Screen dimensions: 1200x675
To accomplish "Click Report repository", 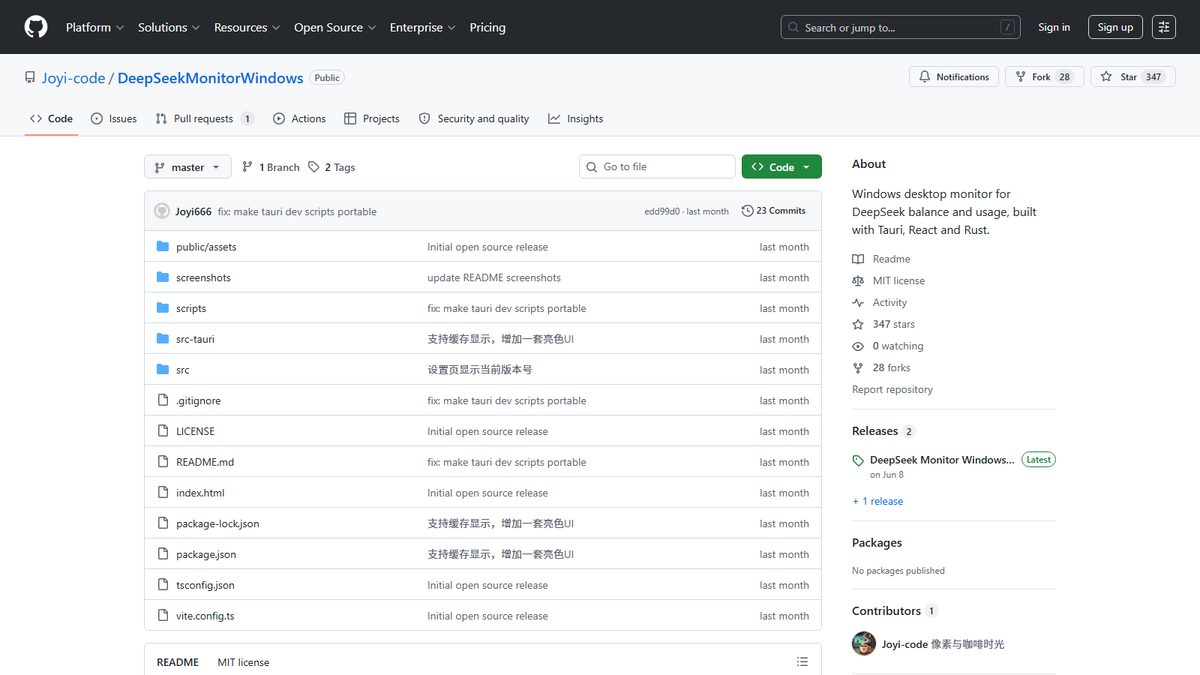I will [892, 390].
